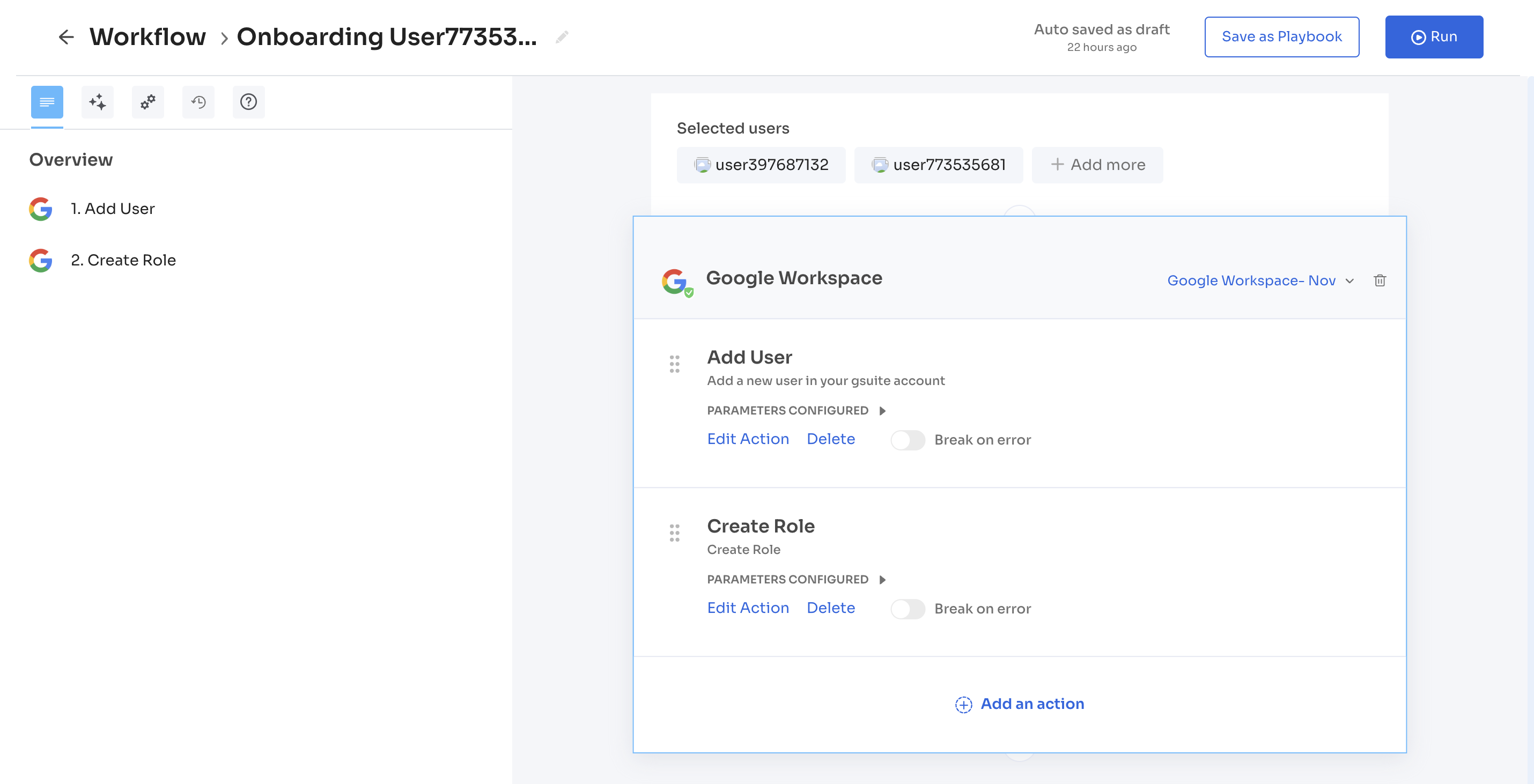The height and width of the screenshot is (784, 1534).
Task: Add an action to workflow
Action: pos(1020,704)
